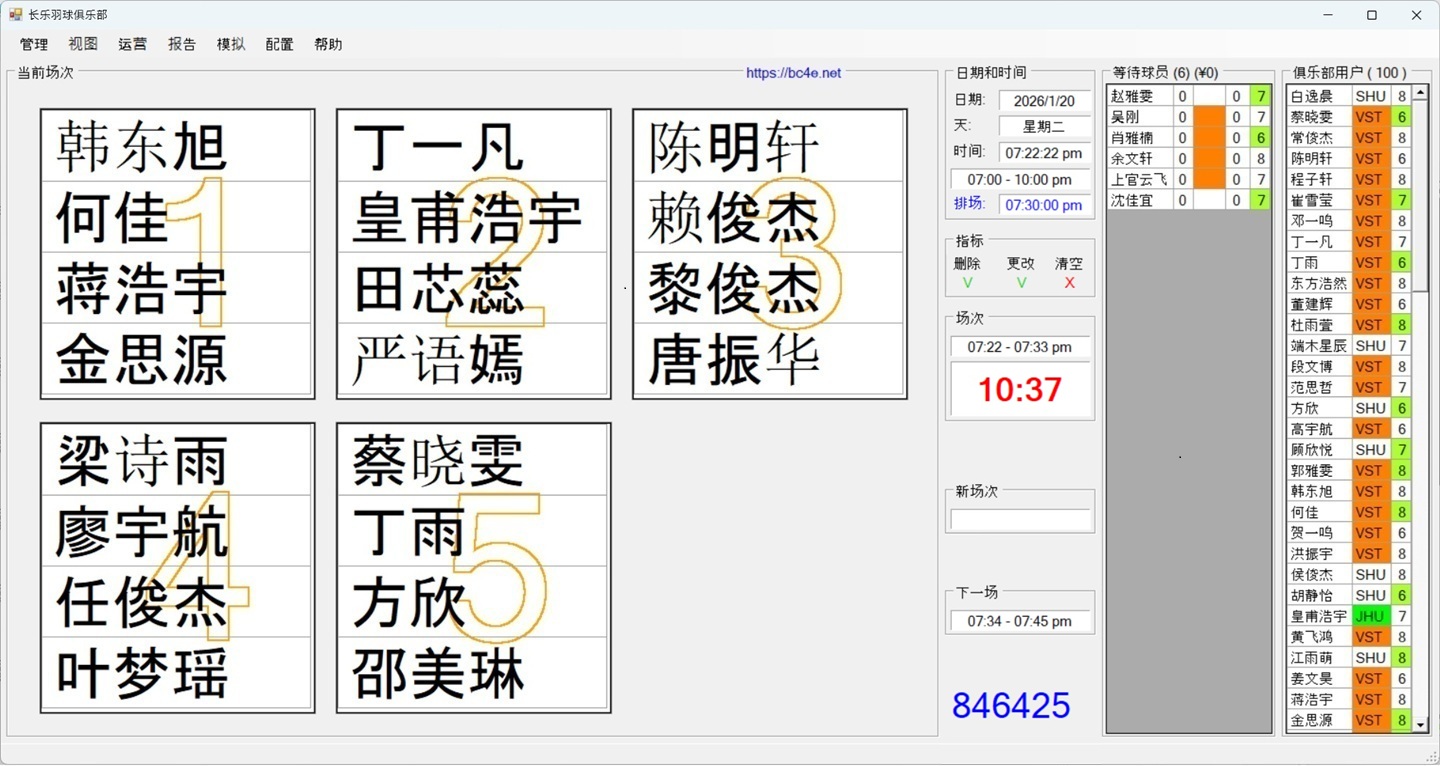
Task: Open the 模拟 menu
Action: point(230,44)
